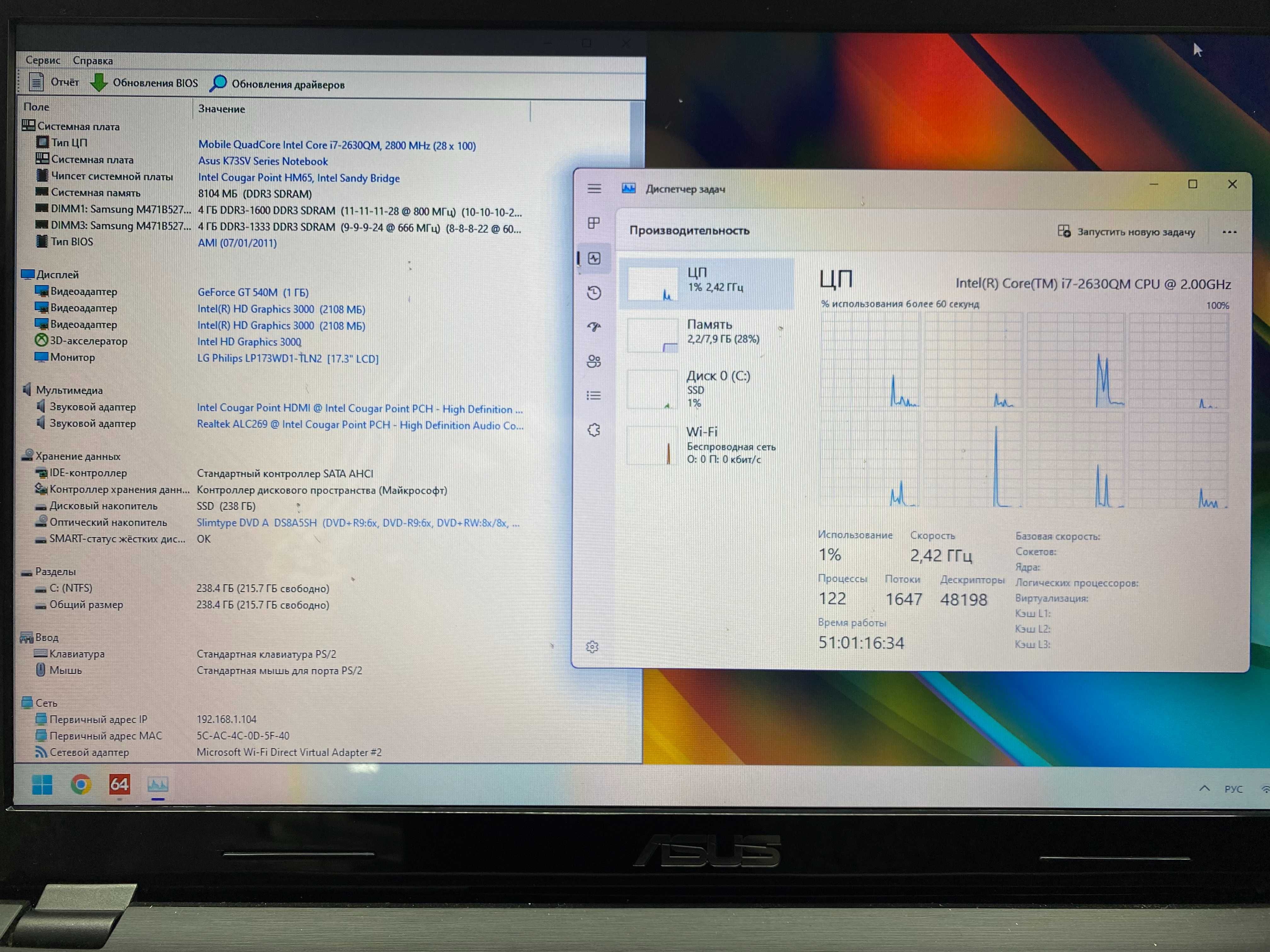Maximize the Диспетчер задач window
The width and height of the screenshot is (1270, 952).
(1193, 184)
